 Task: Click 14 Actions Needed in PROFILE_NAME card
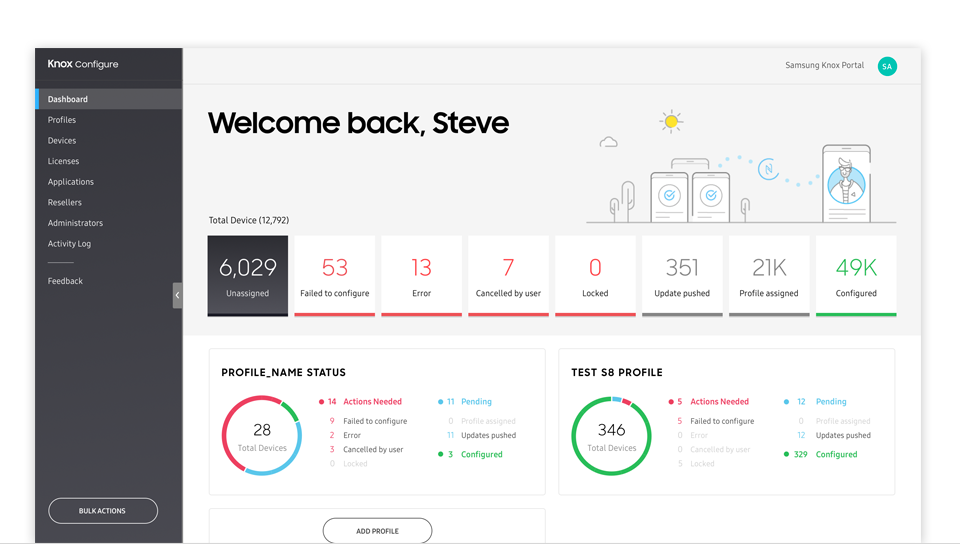click(x=361, y=402)
